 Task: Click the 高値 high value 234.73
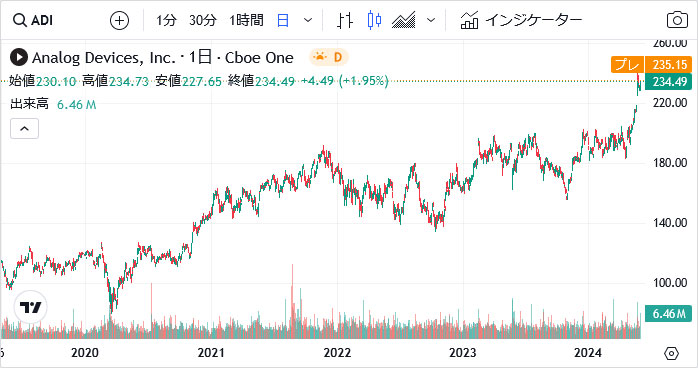[x=129, y=81]
